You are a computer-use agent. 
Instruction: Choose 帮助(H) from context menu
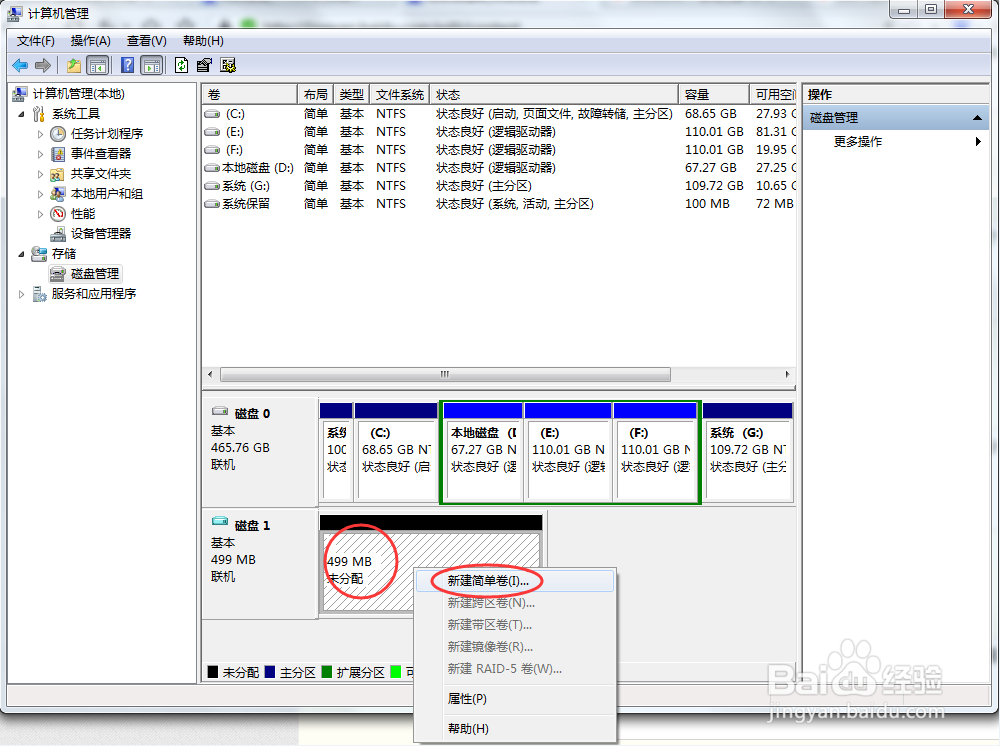(x=515, y=728)
